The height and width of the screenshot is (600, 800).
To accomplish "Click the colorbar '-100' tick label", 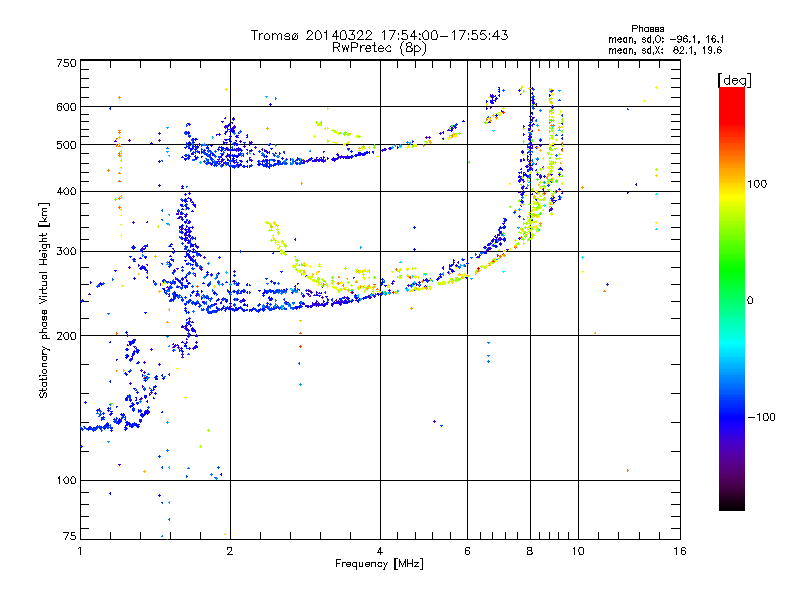I will coord(761,417).
